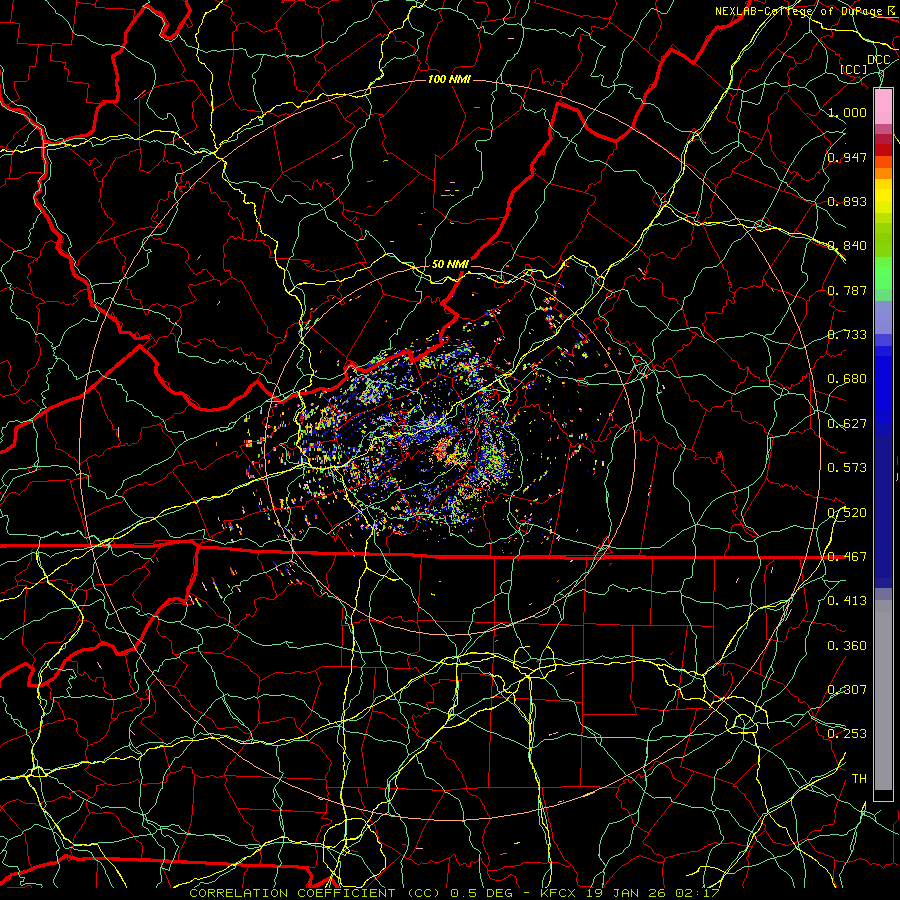Click the DCC label above the color scale

pyautogui.click(x=878, y=60)
